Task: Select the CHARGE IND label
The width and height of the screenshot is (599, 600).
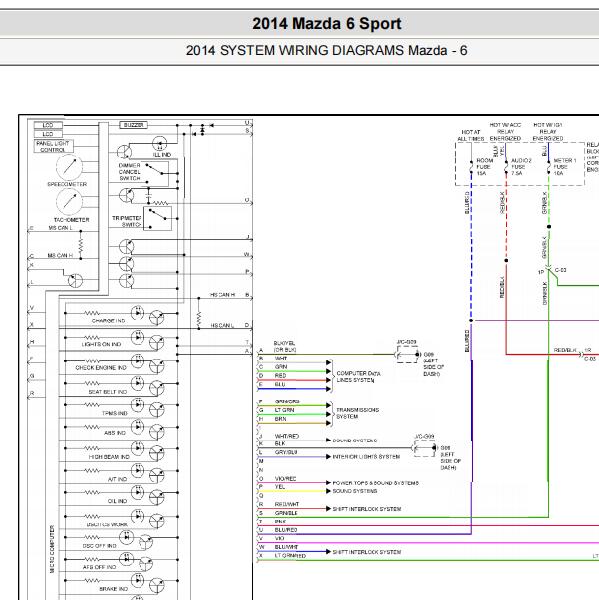Action: 109,321
